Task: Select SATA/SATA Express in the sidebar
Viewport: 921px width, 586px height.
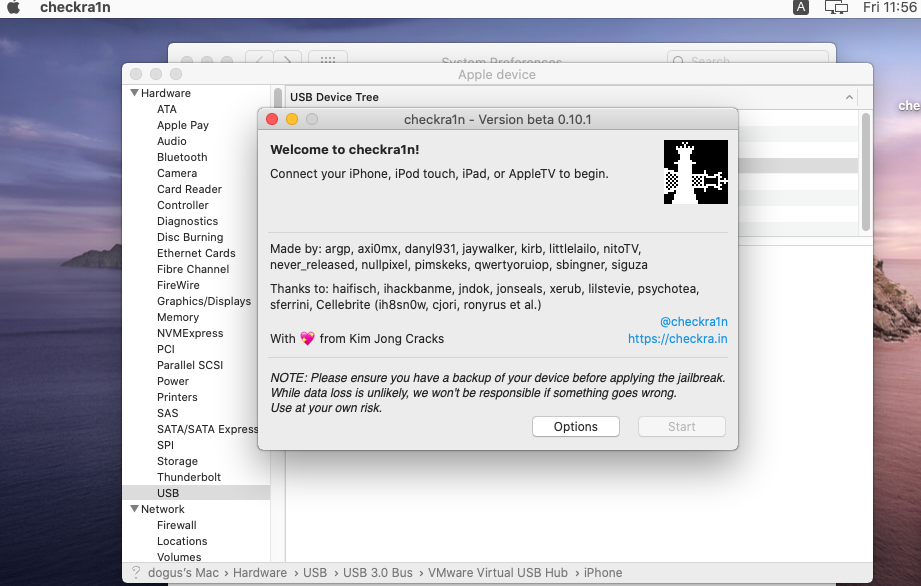Action: pyautogui.click(x=207, y=429)
